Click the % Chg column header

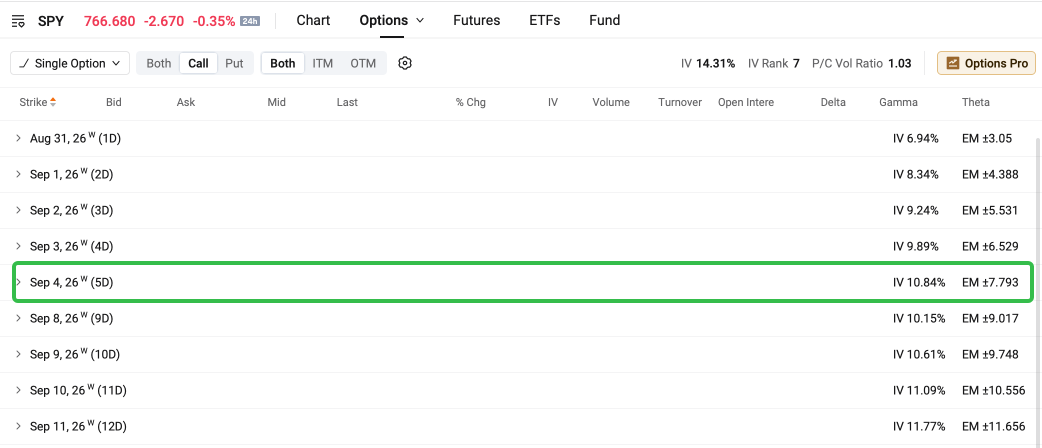pyautogui.click(x=470, y=102)
